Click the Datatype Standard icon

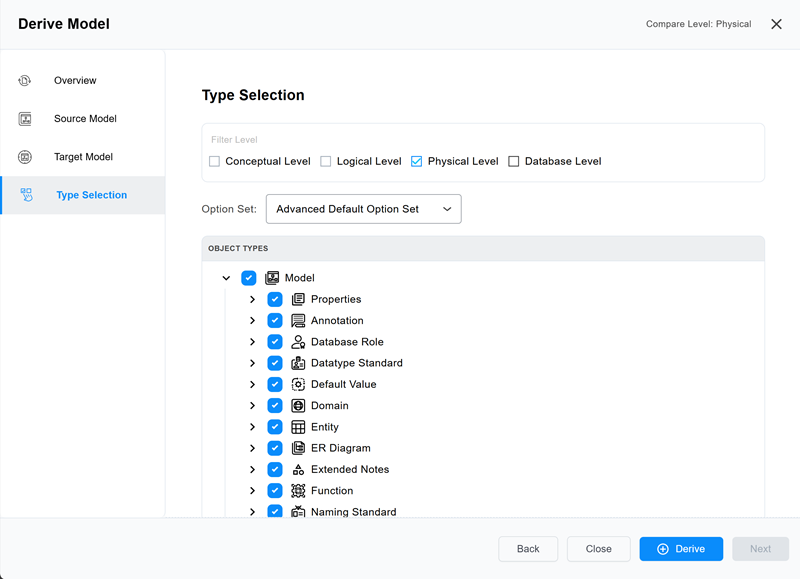298,363
